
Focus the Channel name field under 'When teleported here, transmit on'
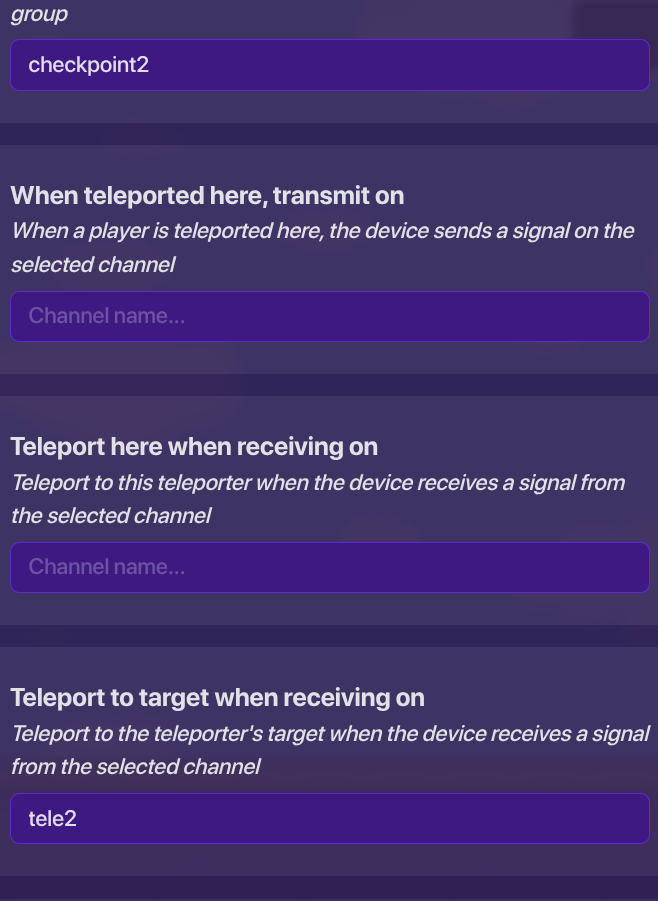pyautogui.click(x=329, y=316)
